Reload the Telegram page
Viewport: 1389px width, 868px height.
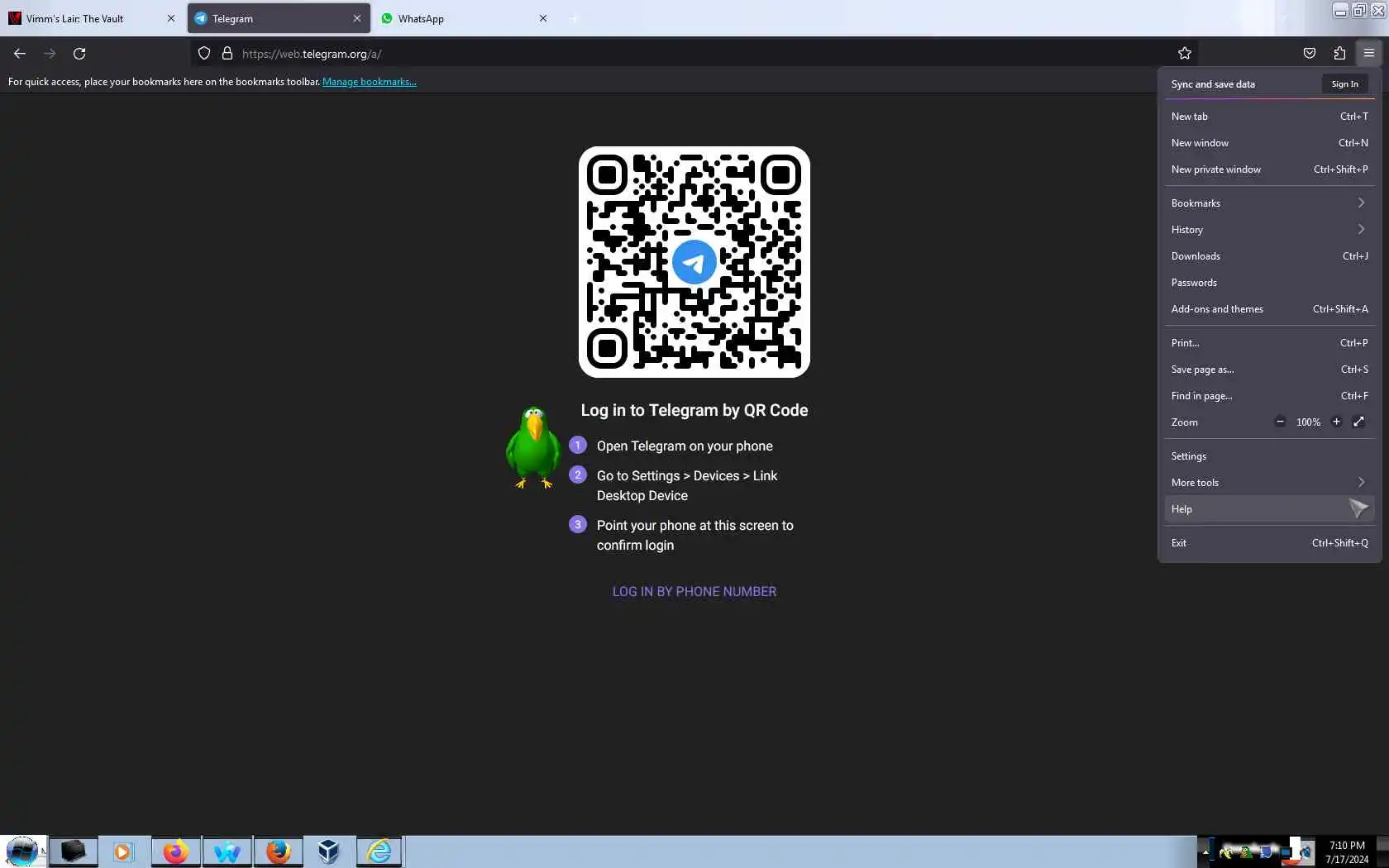(x=79, y=54)
